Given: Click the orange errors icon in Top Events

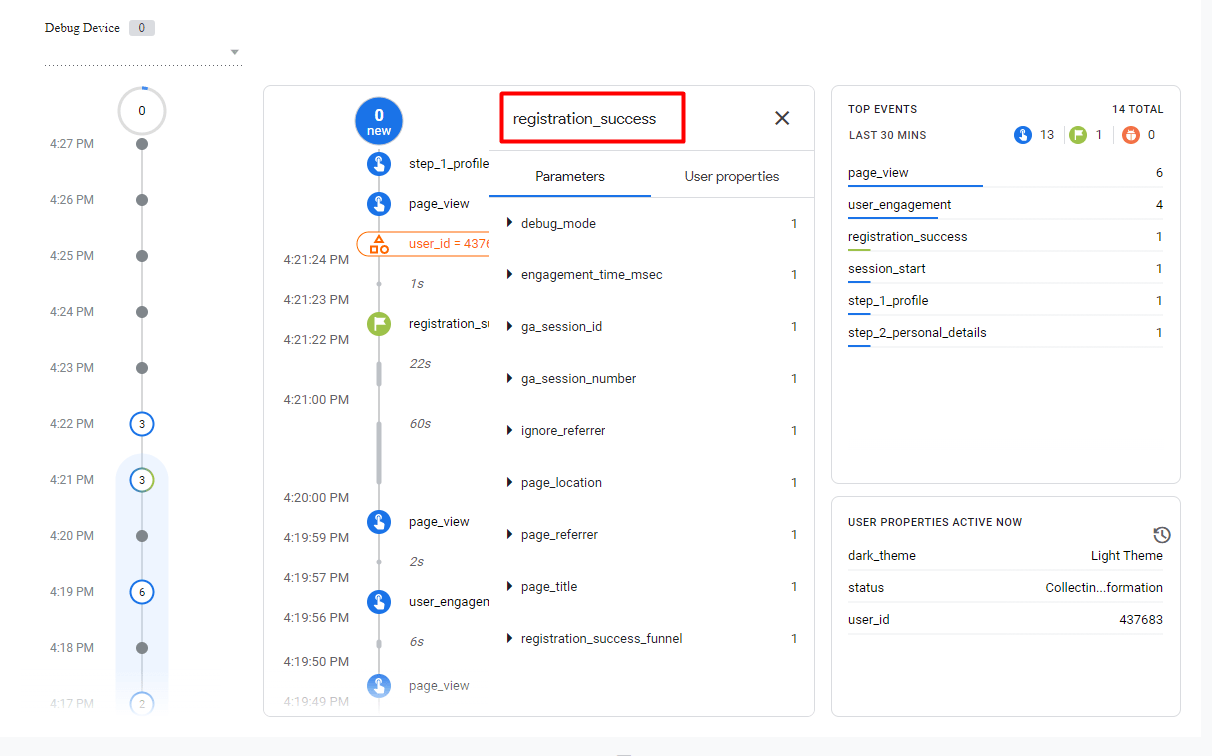Looking at the screenshot, I should click(x=1130, y=135).
